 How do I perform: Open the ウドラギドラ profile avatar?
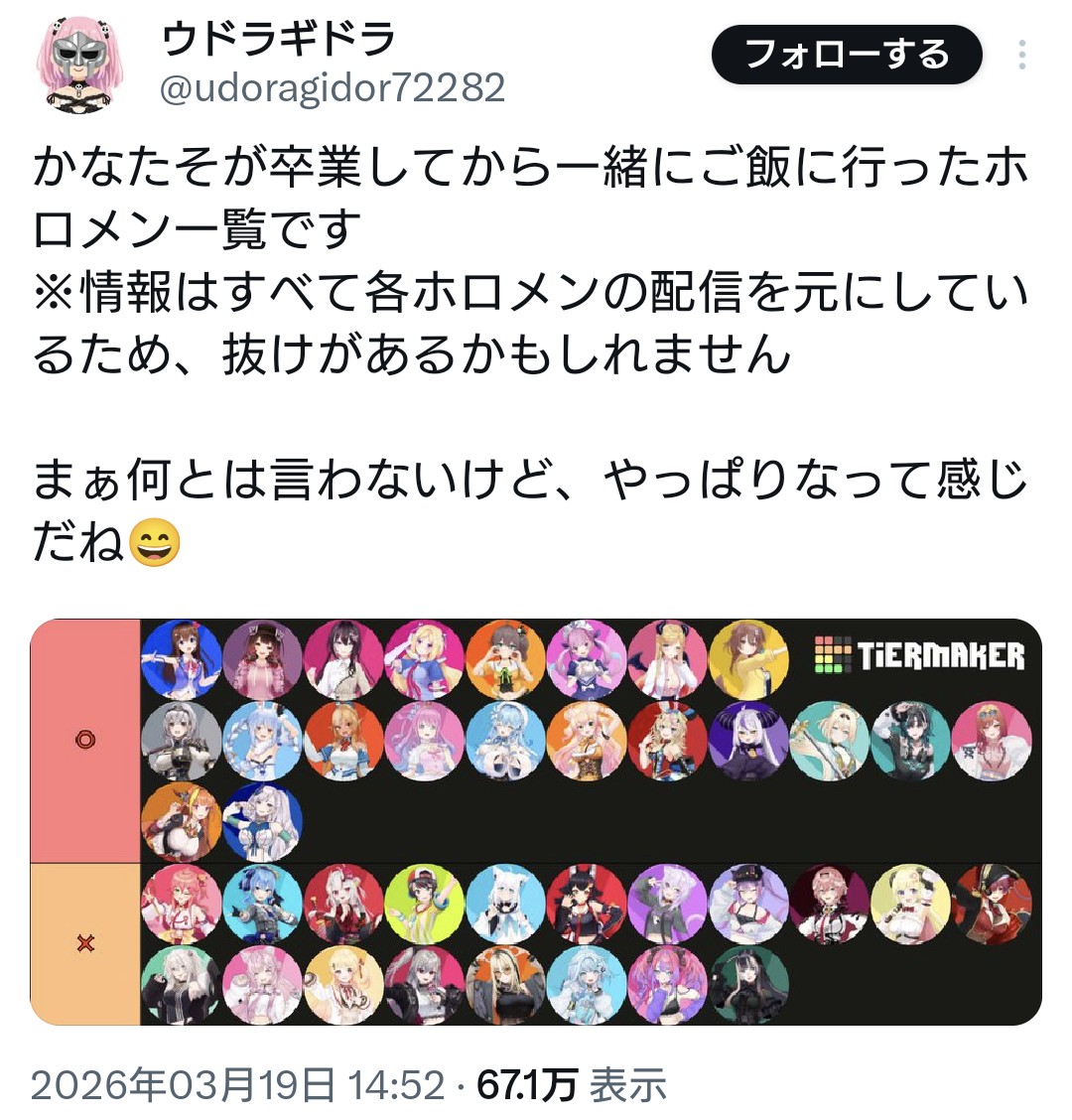[x=80, y=63]
